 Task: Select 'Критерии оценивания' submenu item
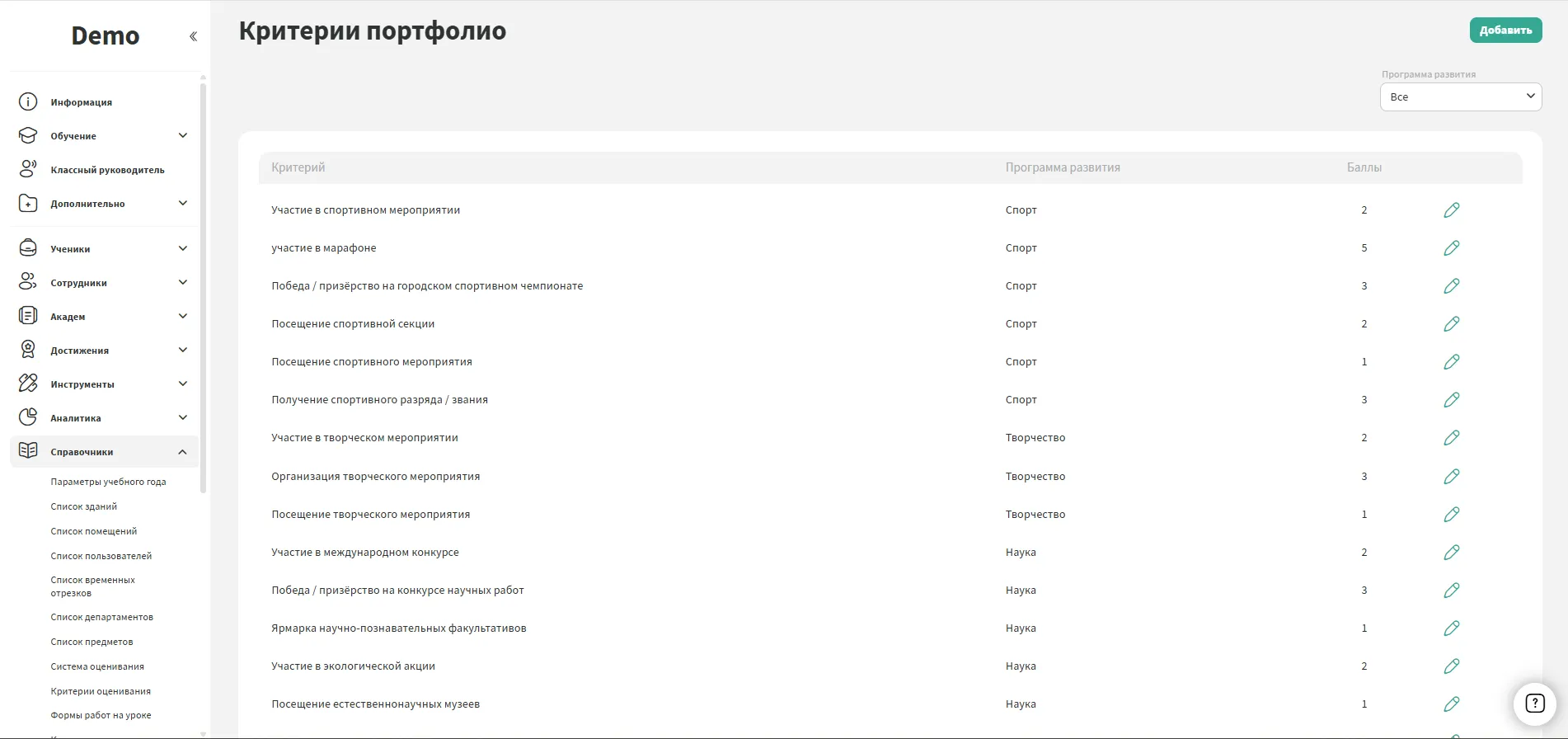coord(101,692)
